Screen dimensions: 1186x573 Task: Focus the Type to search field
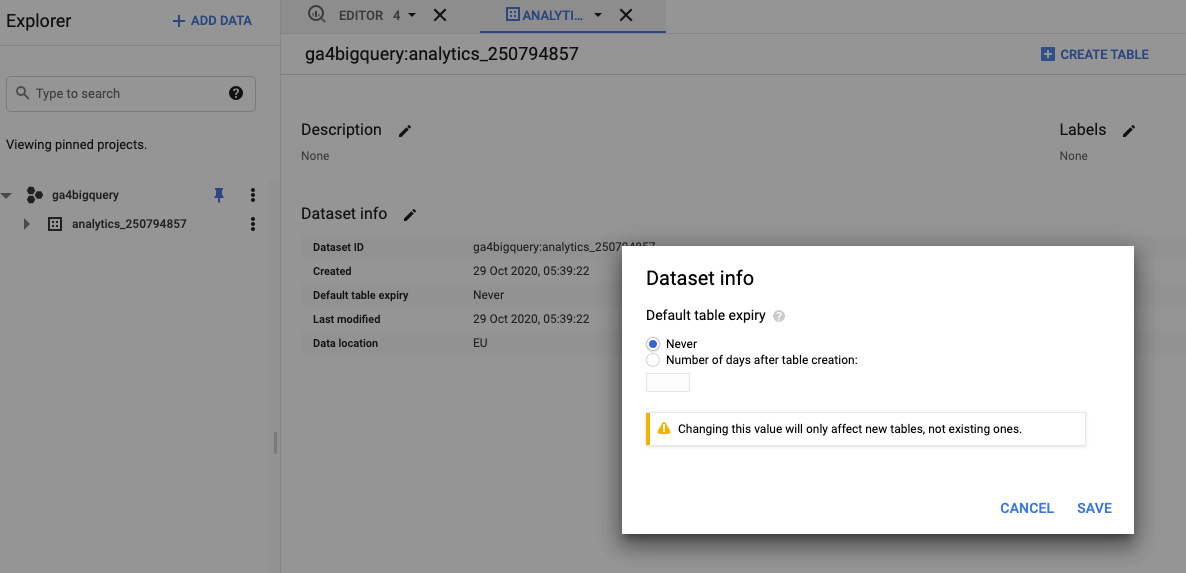(x=131, y=94)
